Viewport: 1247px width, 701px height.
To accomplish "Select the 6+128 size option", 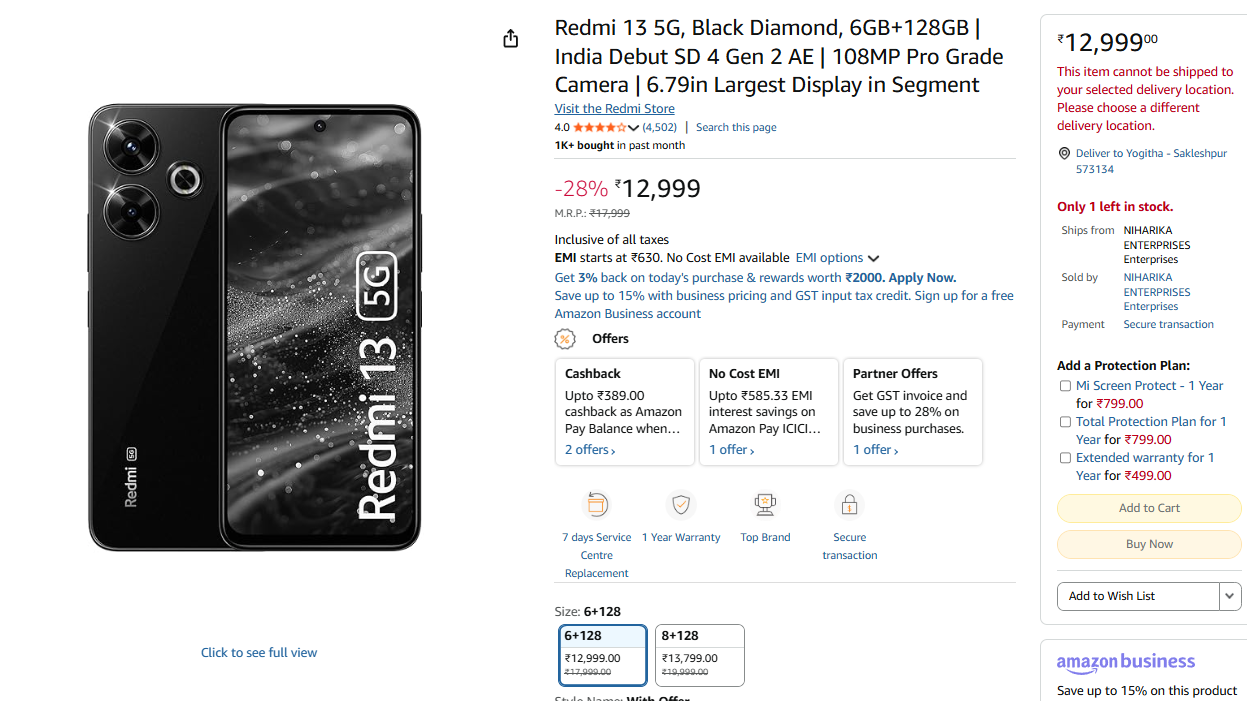I will tap(603, 656).
